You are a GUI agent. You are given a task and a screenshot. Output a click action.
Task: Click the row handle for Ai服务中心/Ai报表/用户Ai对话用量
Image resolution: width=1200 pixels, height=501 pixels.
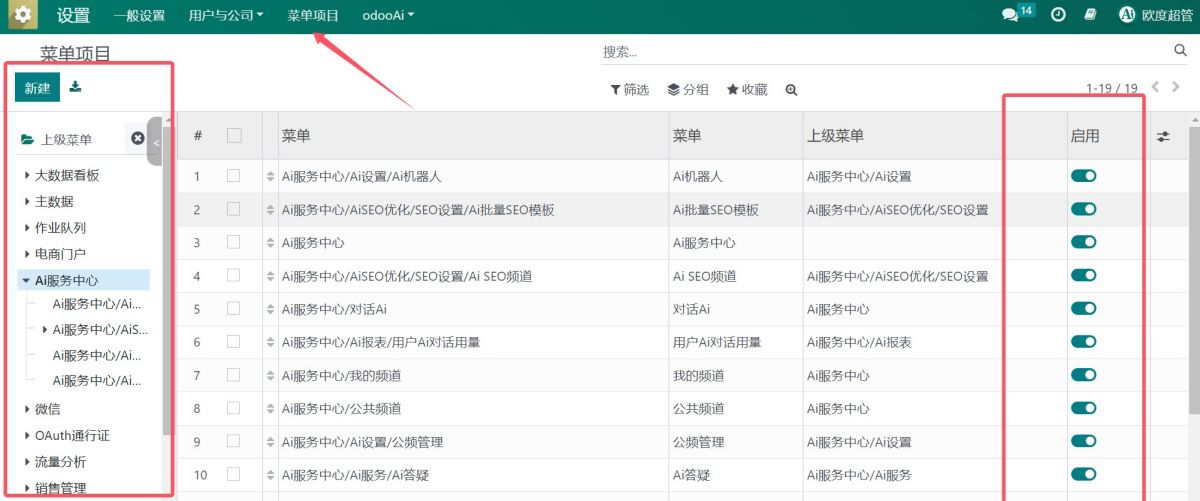[269, 342]
